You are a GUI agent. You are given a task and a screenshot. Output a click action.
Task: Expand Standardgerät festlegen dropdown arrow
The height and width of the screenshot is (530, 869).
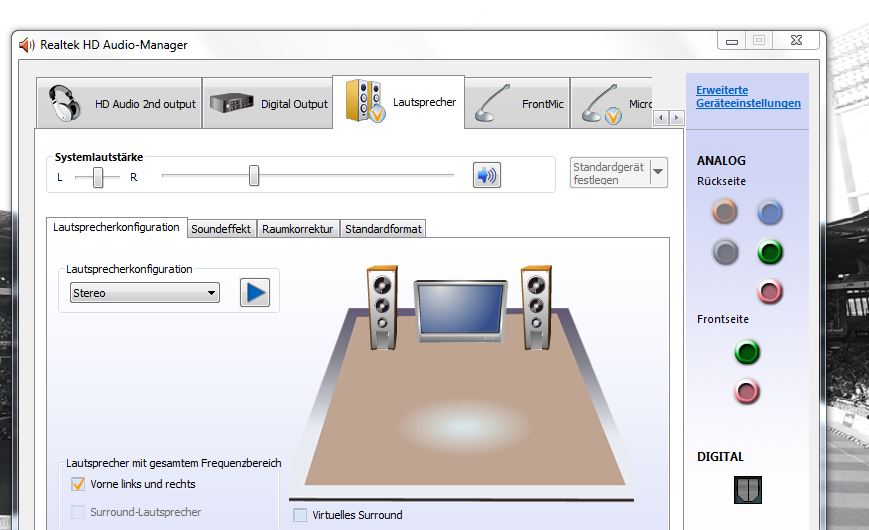[x=658, y=172]
